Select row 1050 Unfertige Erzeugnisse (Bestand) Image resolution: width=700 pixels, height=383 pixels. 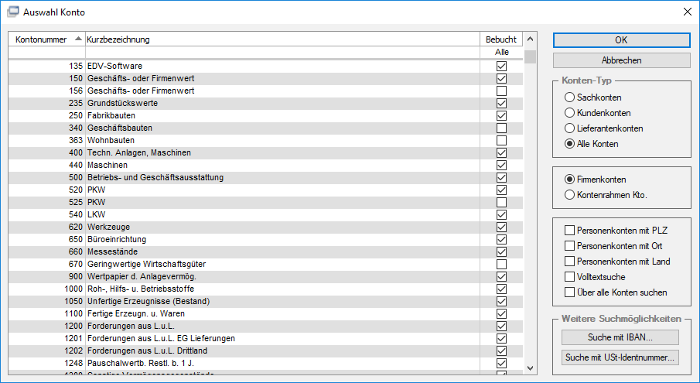266,301
